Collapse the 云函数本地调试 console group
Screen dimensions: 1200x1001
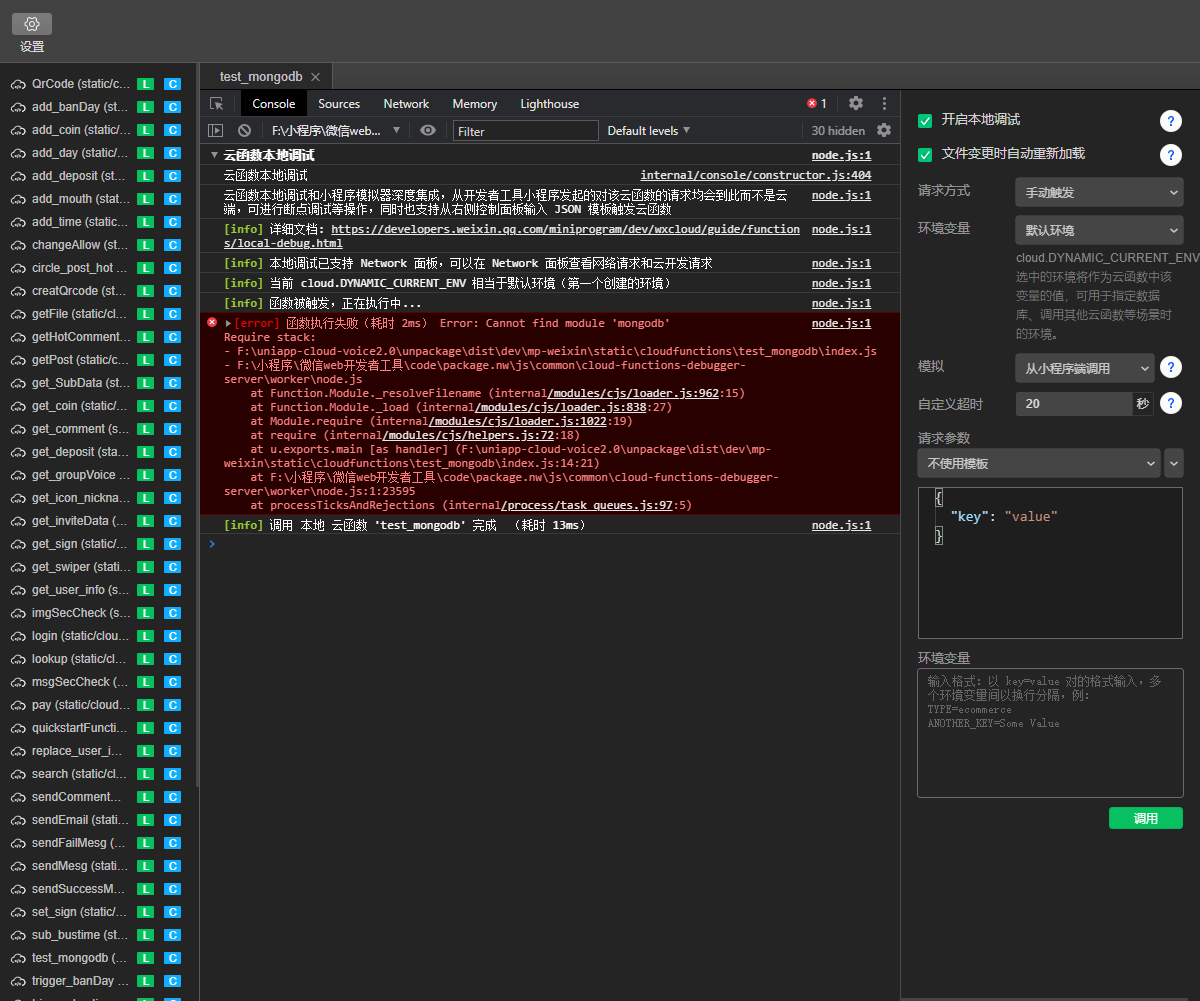[x=214, y=156]
